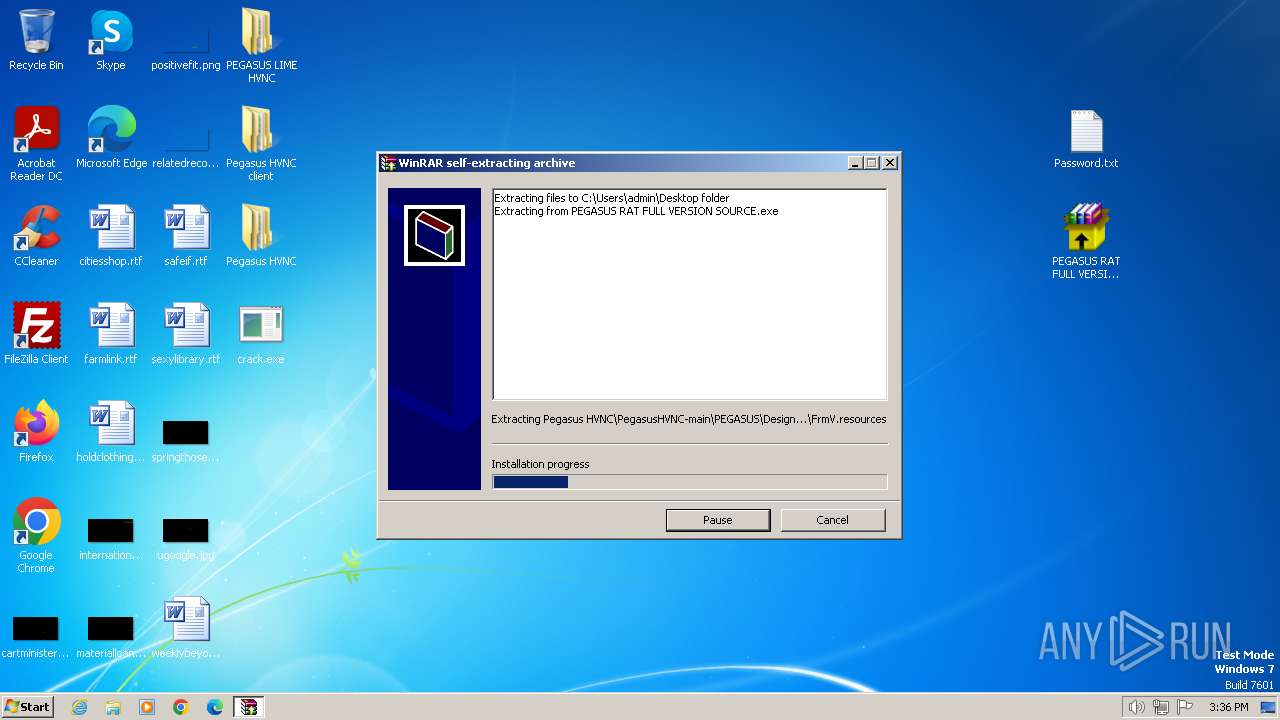Open Action Center flag icon

pyautogui.click(x=1185, y=707)
